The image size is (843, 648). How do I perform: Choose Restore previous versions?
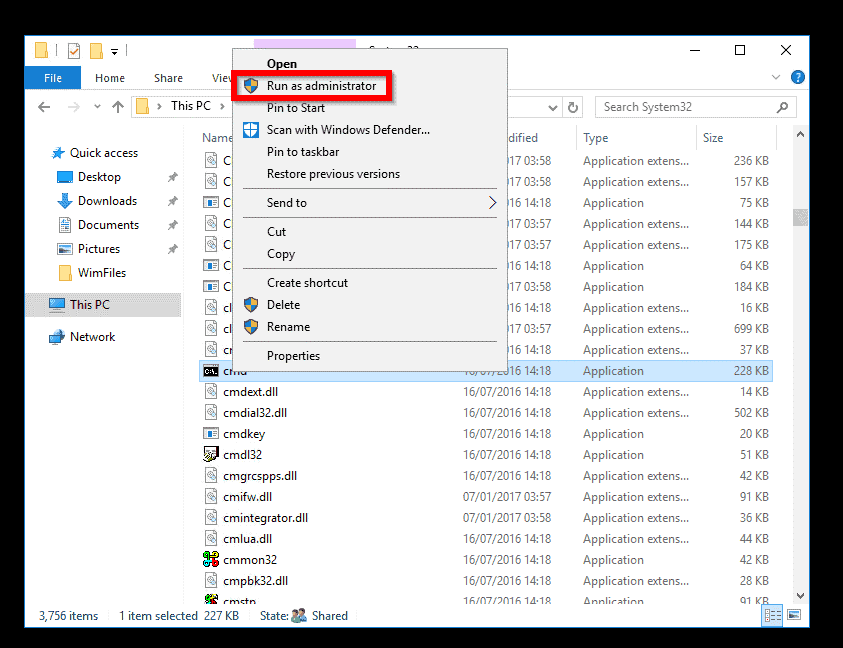[x=333, y=174]
